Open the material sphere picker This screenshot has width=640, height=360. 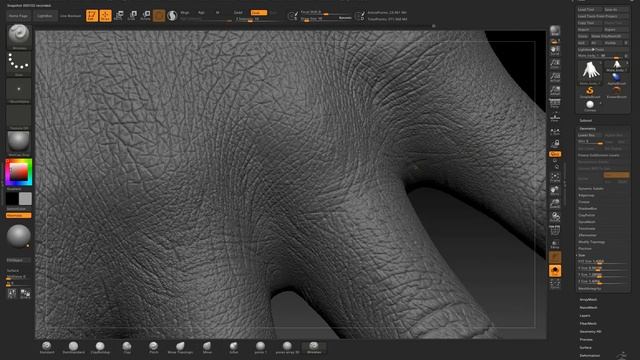coord(18,143)
